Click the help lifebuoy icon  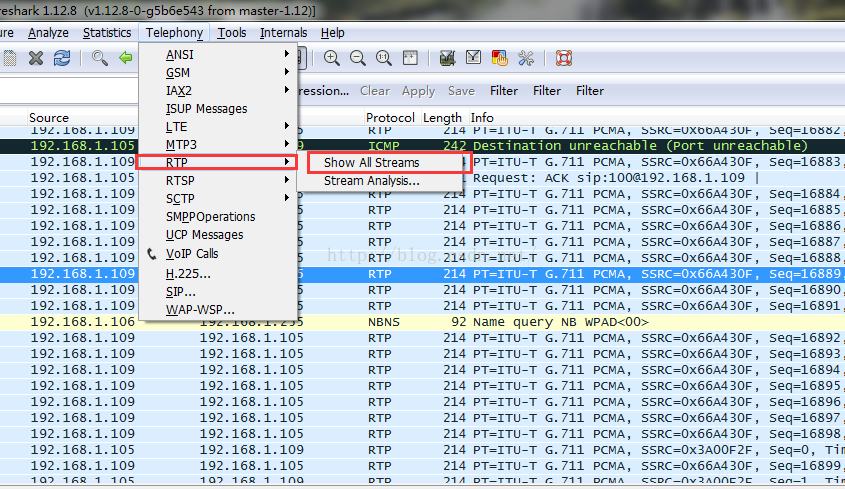pos(564,58)
